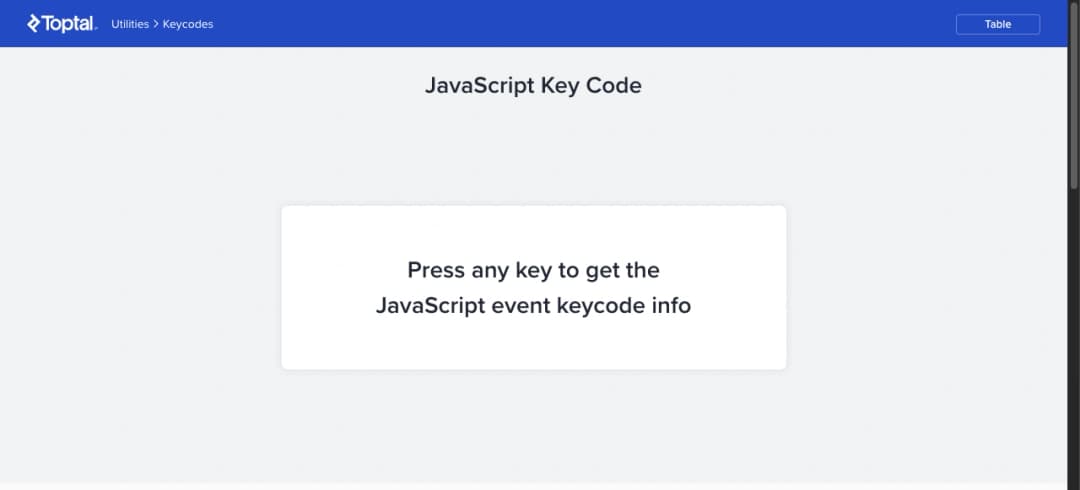Click the word 'Press' in the prompt card

(x=437, y=269)
